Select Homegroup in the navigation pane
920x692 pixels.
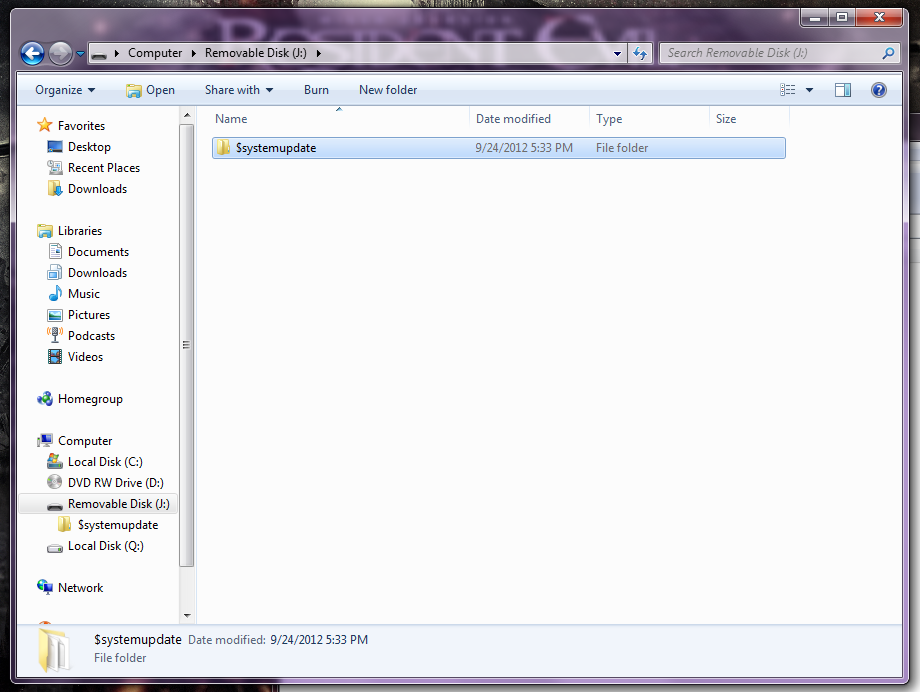click(90, 399)
